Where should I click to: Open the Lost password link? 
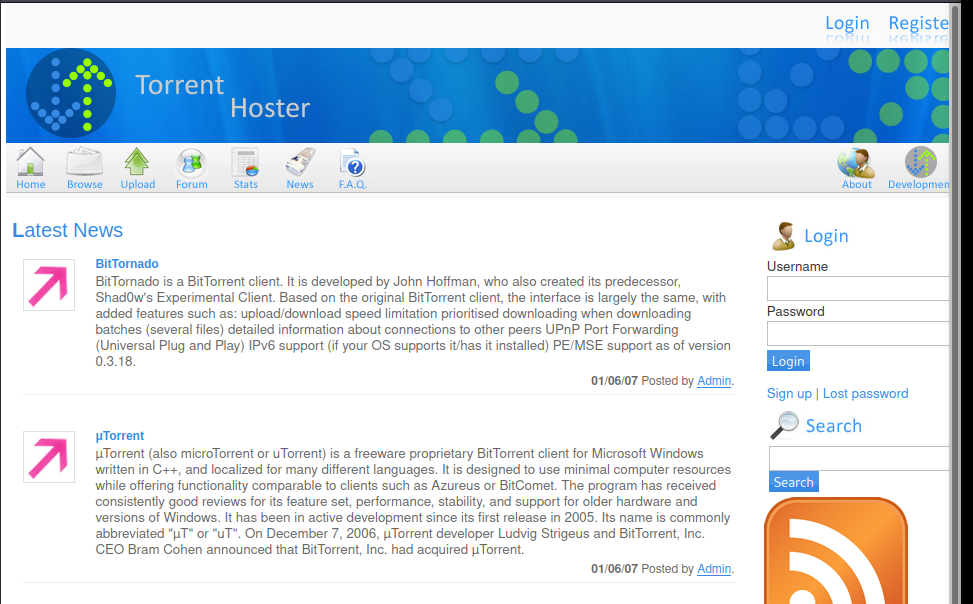pos(865,394)
